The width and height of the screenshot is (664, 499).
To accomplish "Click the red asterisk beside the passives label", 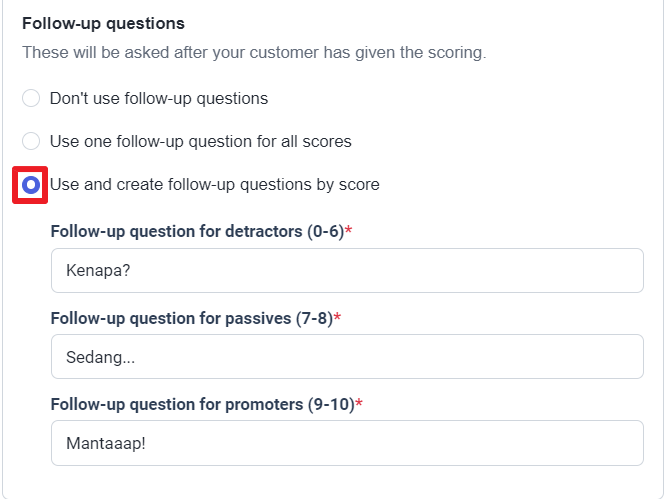I will click(x=337, y=318).
